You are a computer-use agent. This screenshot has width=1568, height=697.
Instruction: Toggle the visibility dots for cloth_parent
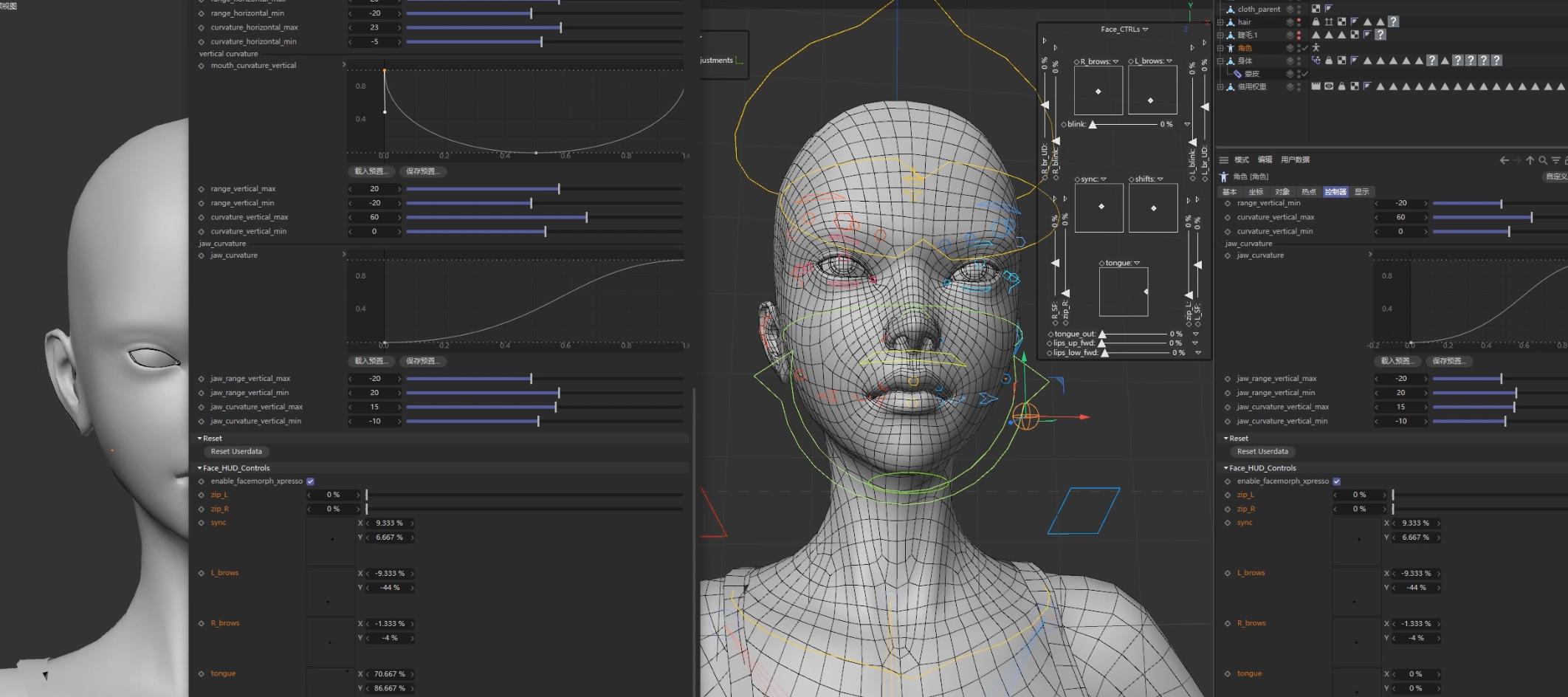pyautogui.click(x=1299, y=9)
